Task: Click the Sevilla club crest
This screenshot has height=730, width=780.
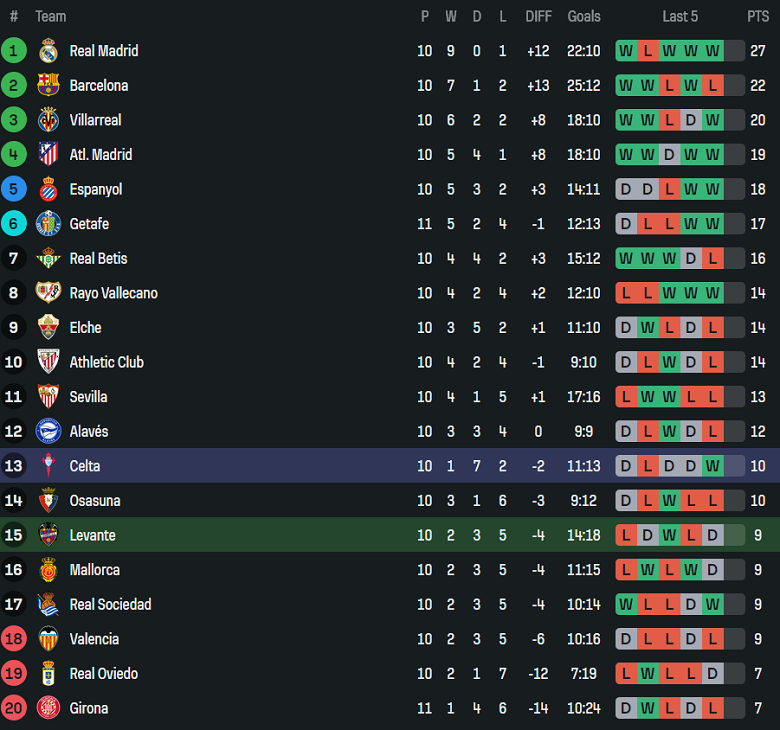Action: click(48, 397)
